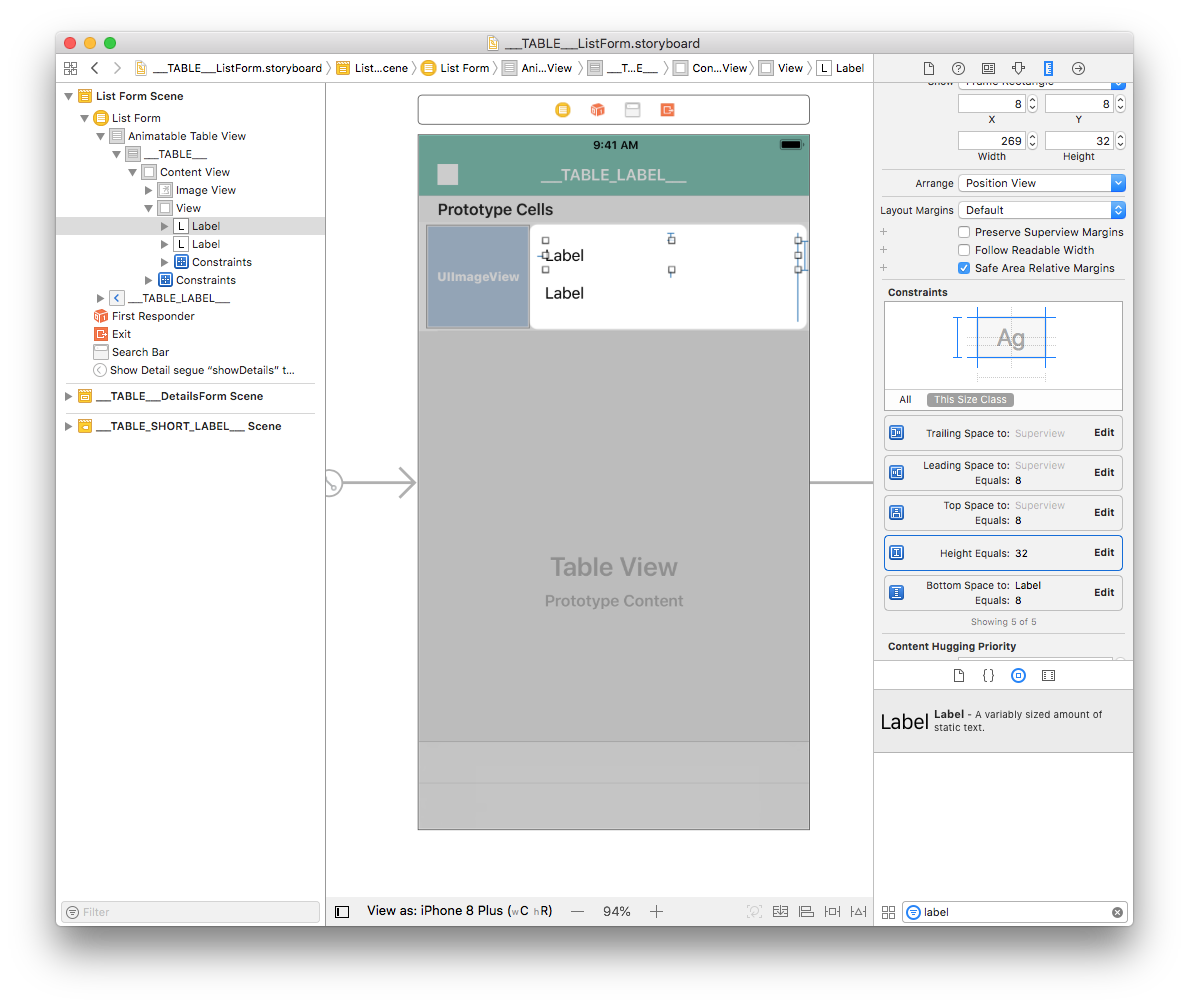The height and width of the screenshot is (1006, 1189).
Task: Click List Form in the jump bar
Action: coord(455,68)
